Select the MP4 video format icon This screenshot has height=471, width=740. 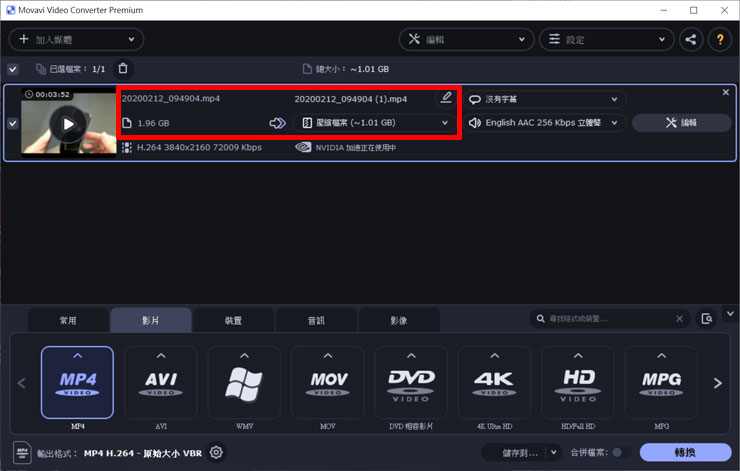[77, 382]
